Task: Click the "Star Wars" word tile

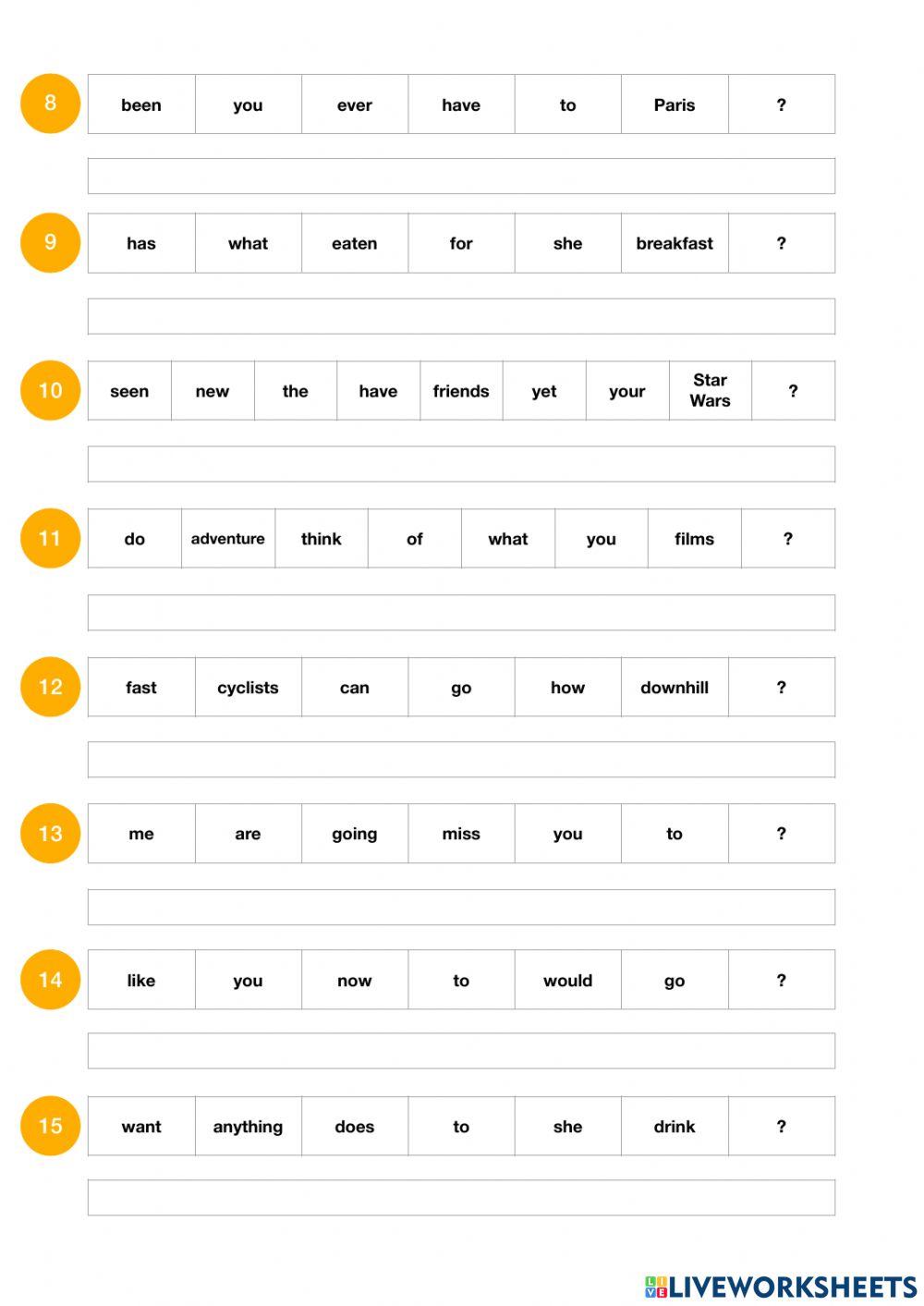Action: click(x=710, y=391)
